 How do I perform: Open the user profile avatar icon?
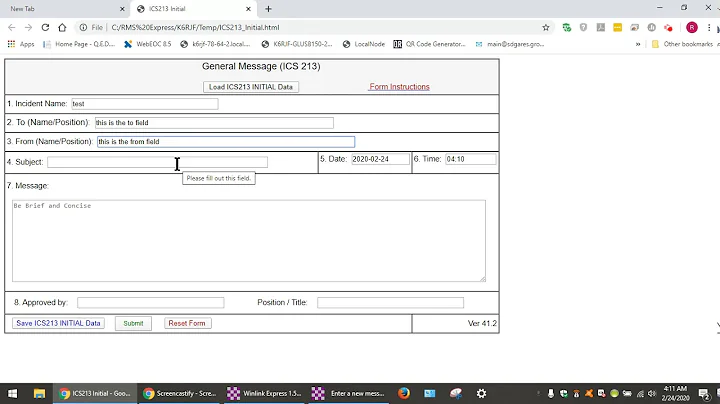pyautogui.click(x=692, y=28)
